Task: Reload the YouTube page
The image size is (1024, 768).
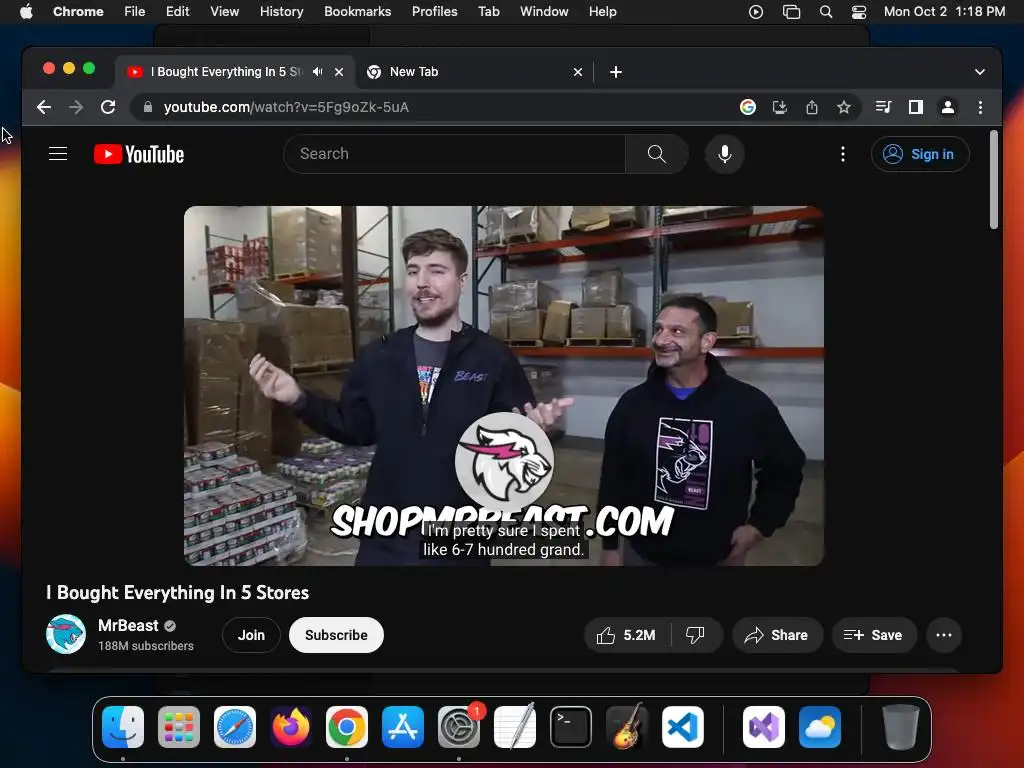Action: pos(108,107)
